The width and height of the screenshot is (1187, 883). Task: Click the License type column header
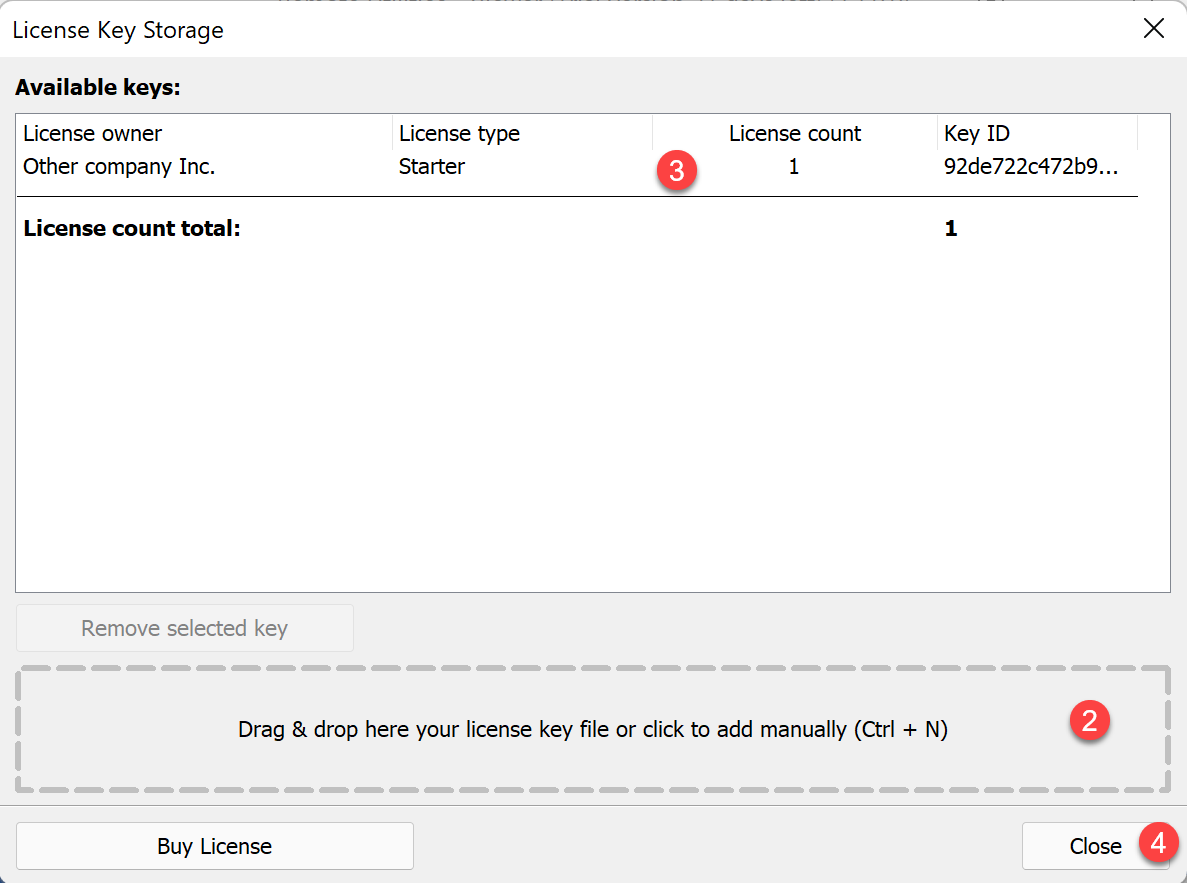459,133
